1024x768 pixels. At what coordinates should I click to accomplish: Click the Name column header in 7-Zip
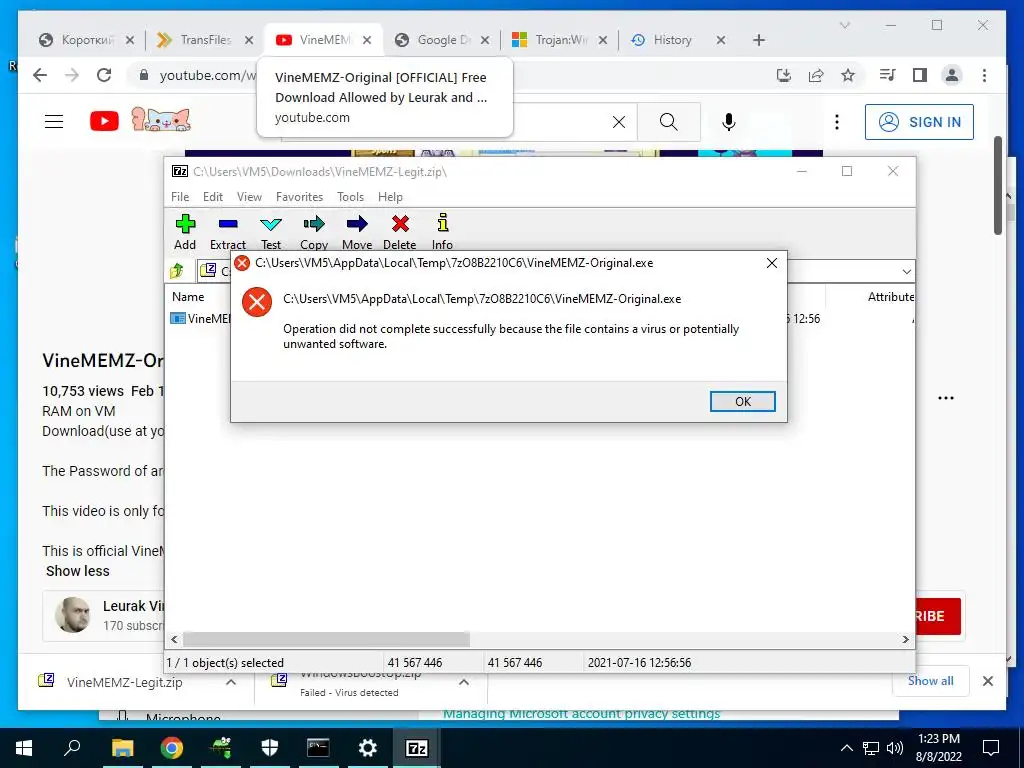tap(188, 296)
